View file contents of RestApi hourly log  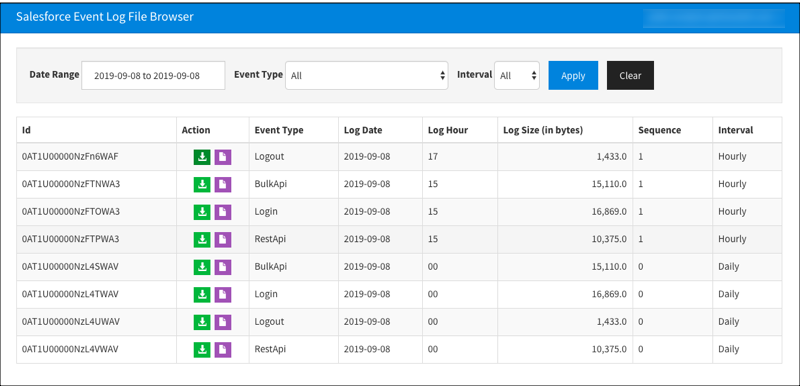pyautogui.click(x=223, y=240)
